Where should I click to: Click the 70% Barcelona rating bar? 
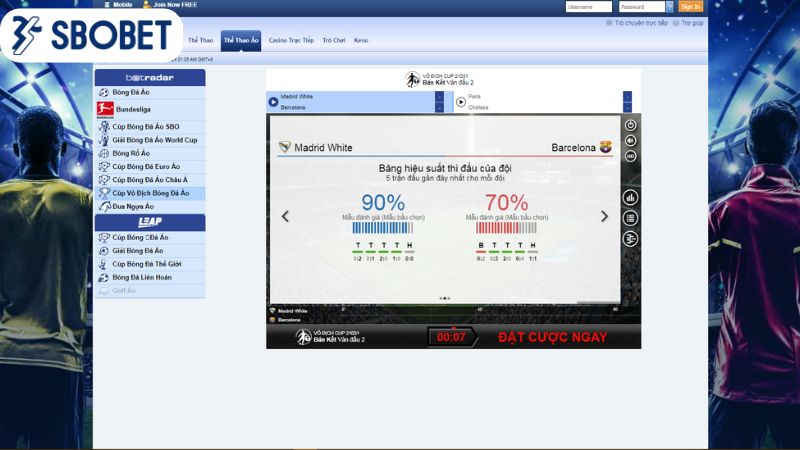point(506,228)
